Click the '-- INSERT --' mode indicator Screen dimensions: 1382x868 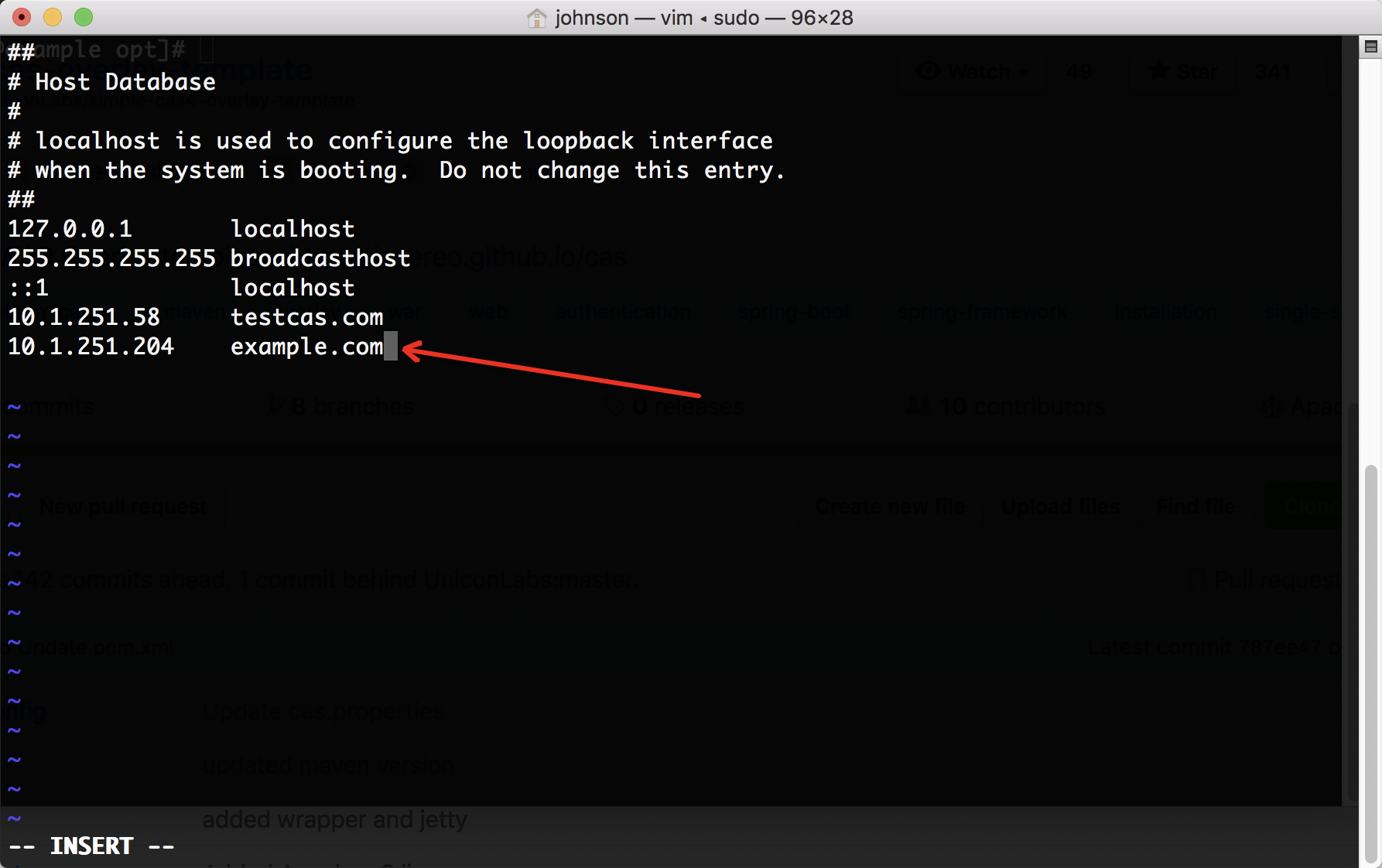(91, 846)
